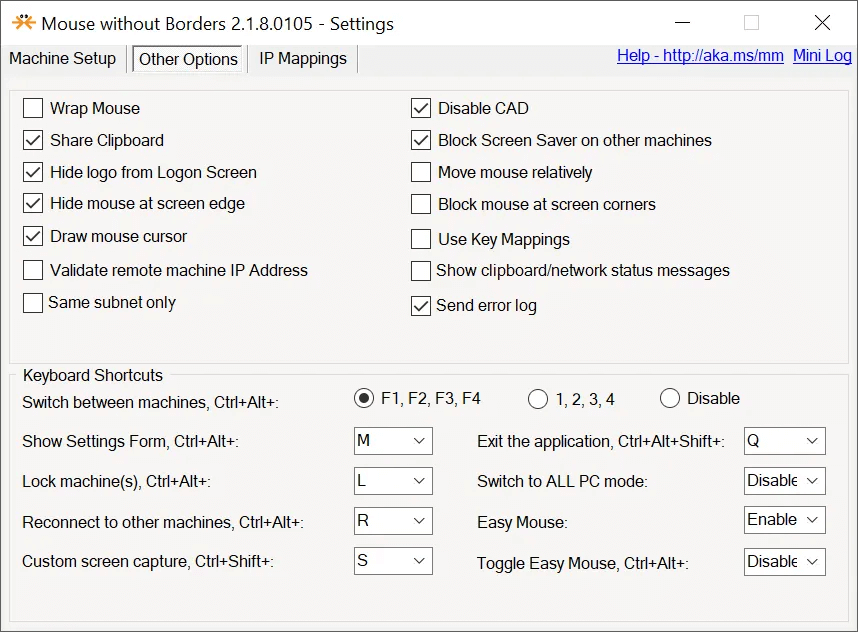Screen dimensions: 858x632
Task: Enable Move mouse relatively
Action: point(421,172)
